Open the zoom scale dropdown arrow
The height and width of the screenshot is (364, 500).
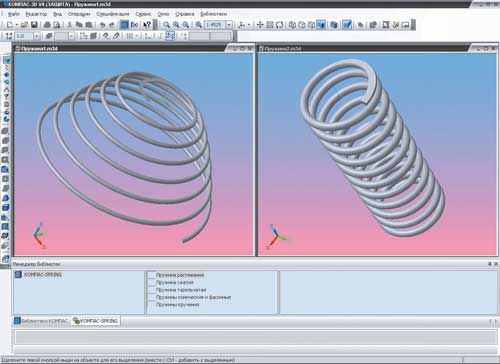[229, 25]
